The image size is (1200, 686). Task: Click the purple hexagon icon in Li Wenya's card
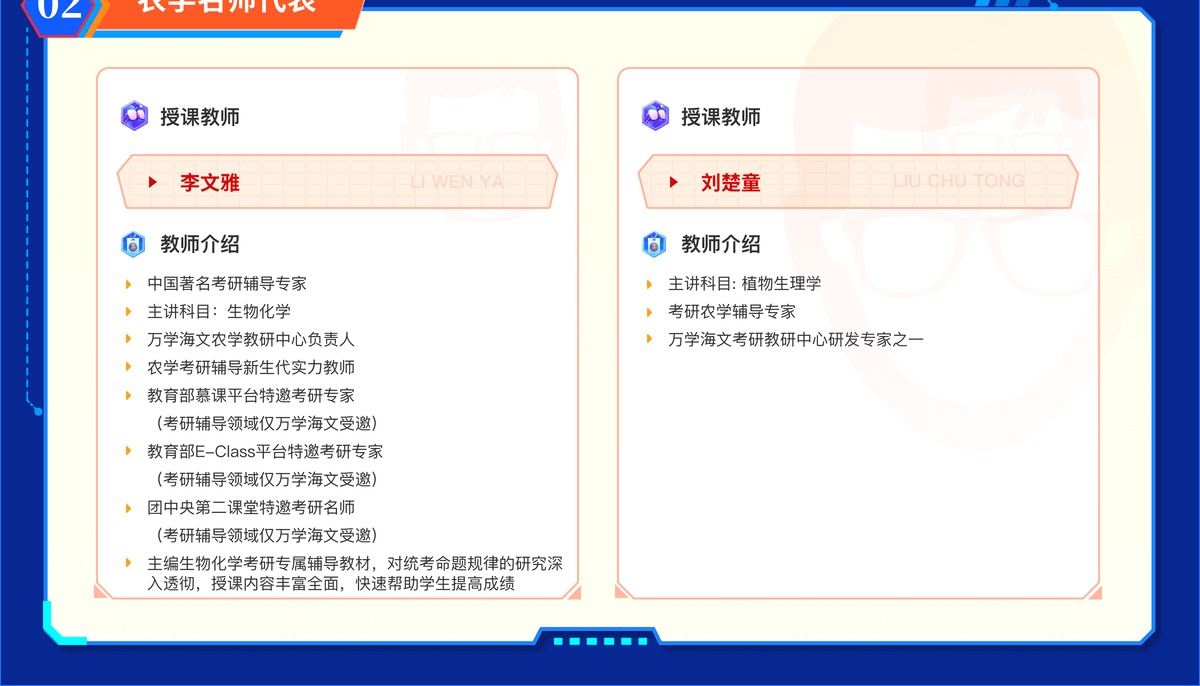pyautogui.click(x=134, y=116)
